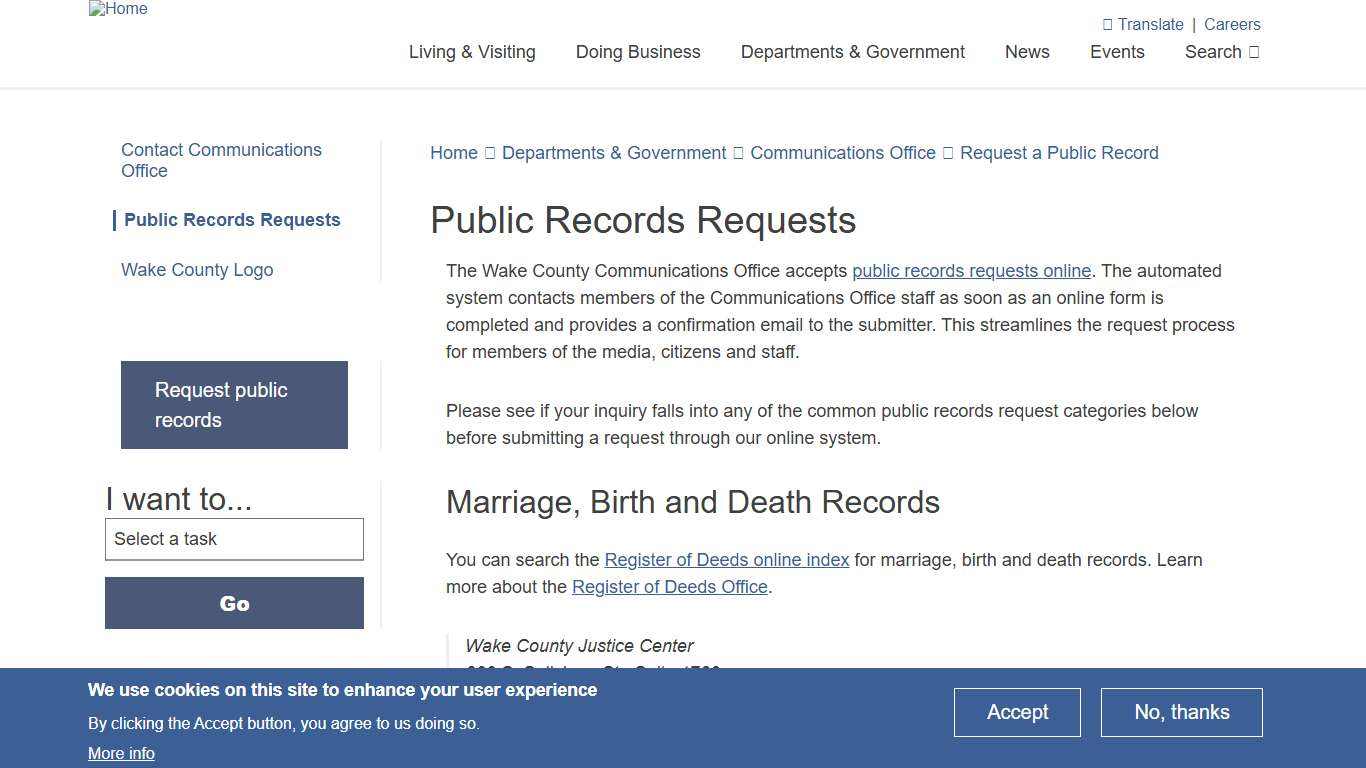The height and width of the screenshot is (768, 1366).
Task: Visit the Careers page
Action: 1232,24
